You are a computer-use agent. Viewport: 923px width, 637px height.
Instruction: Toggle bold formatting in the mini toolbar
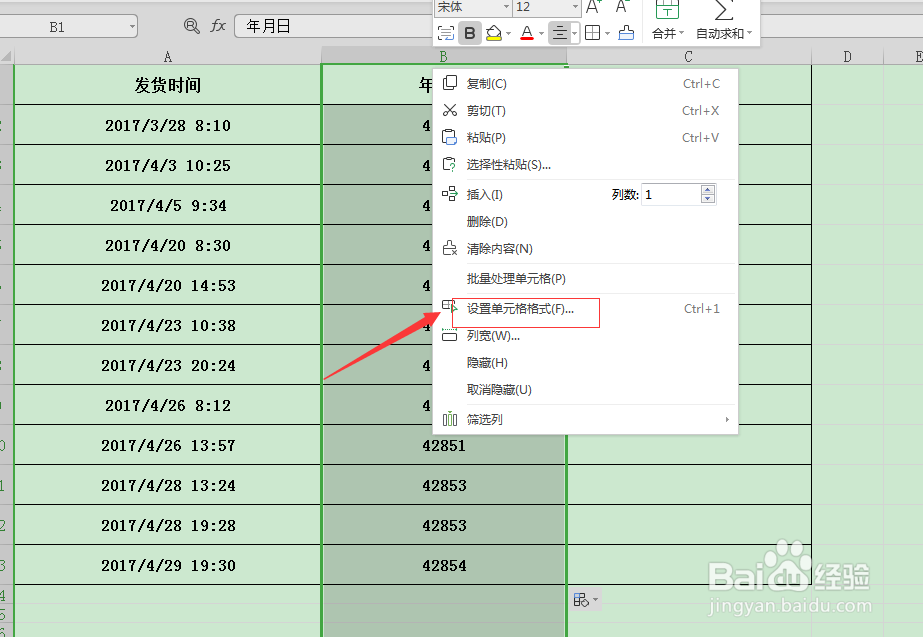click(470, 33)
